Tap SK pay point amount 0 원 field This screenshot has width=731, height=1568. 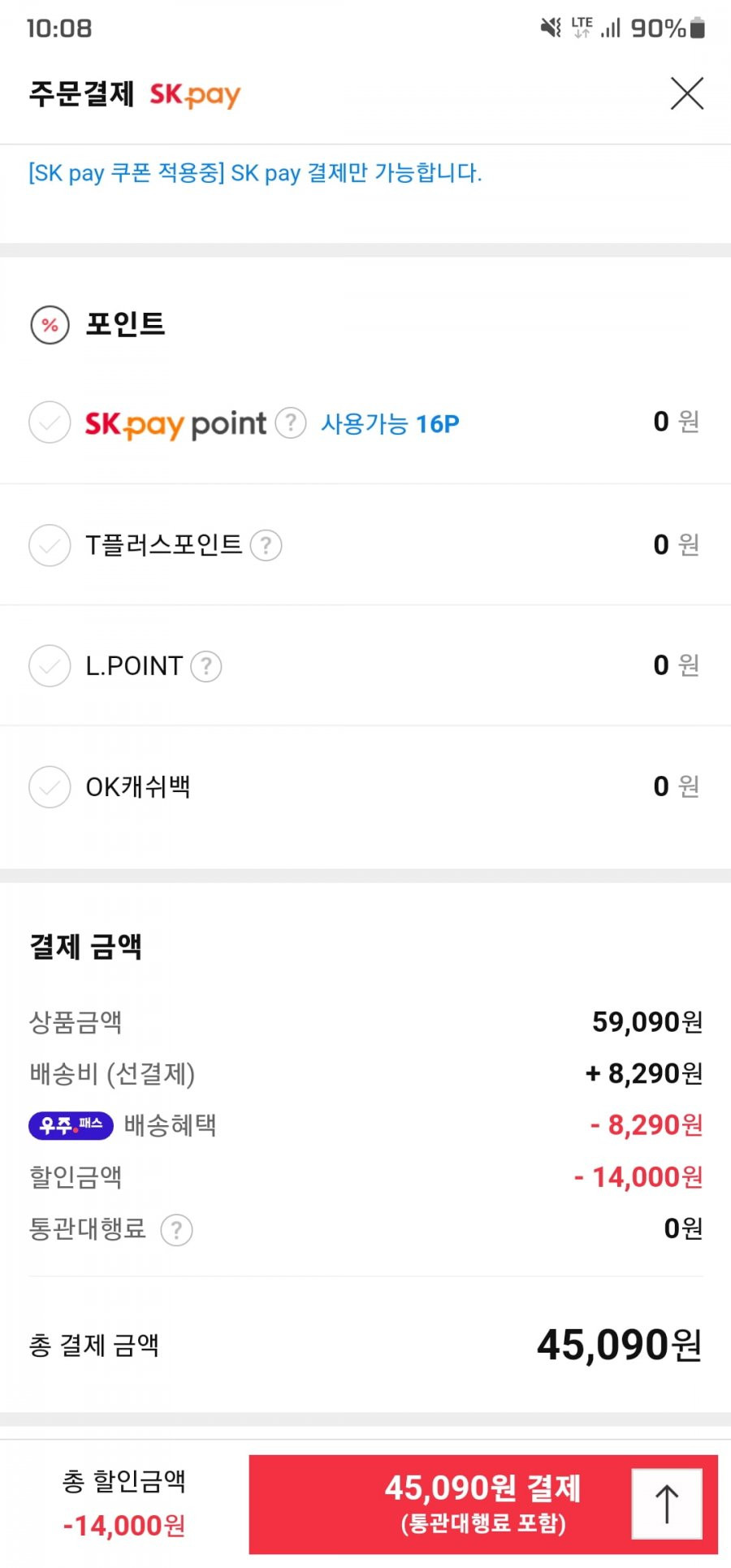[x=676, y=422]
